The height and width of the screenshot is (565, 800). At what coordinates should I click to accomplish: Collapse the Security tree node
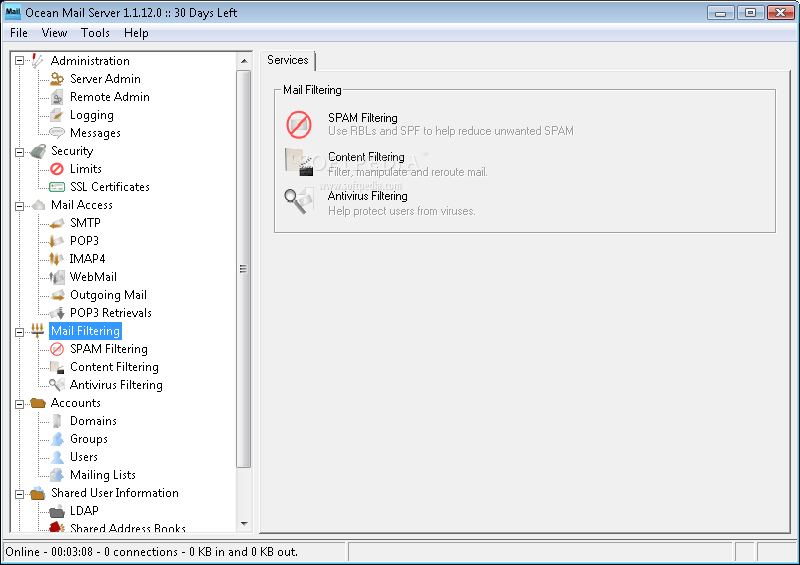pos(19,152)
